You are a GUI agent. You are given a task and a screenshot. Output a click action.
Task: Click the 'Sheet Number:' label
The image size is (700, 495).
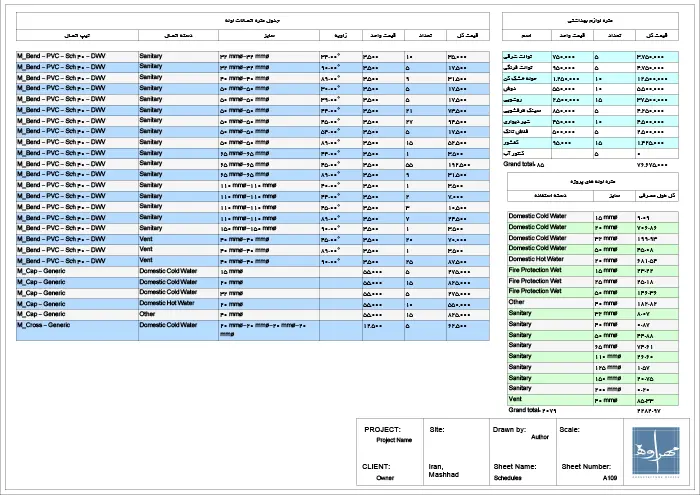(586, 467)
